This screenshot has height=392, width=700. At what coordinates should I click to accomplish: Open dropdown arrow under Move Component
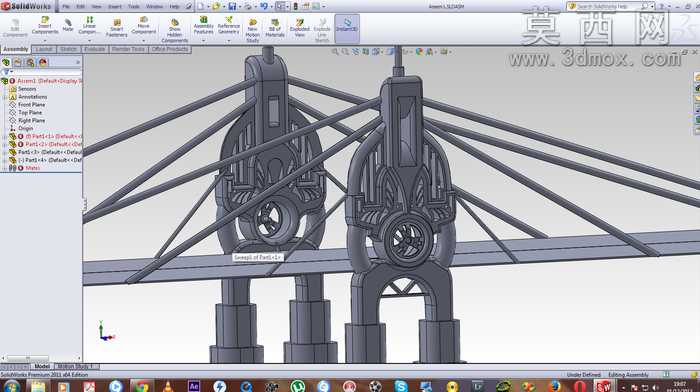(144, 40)
